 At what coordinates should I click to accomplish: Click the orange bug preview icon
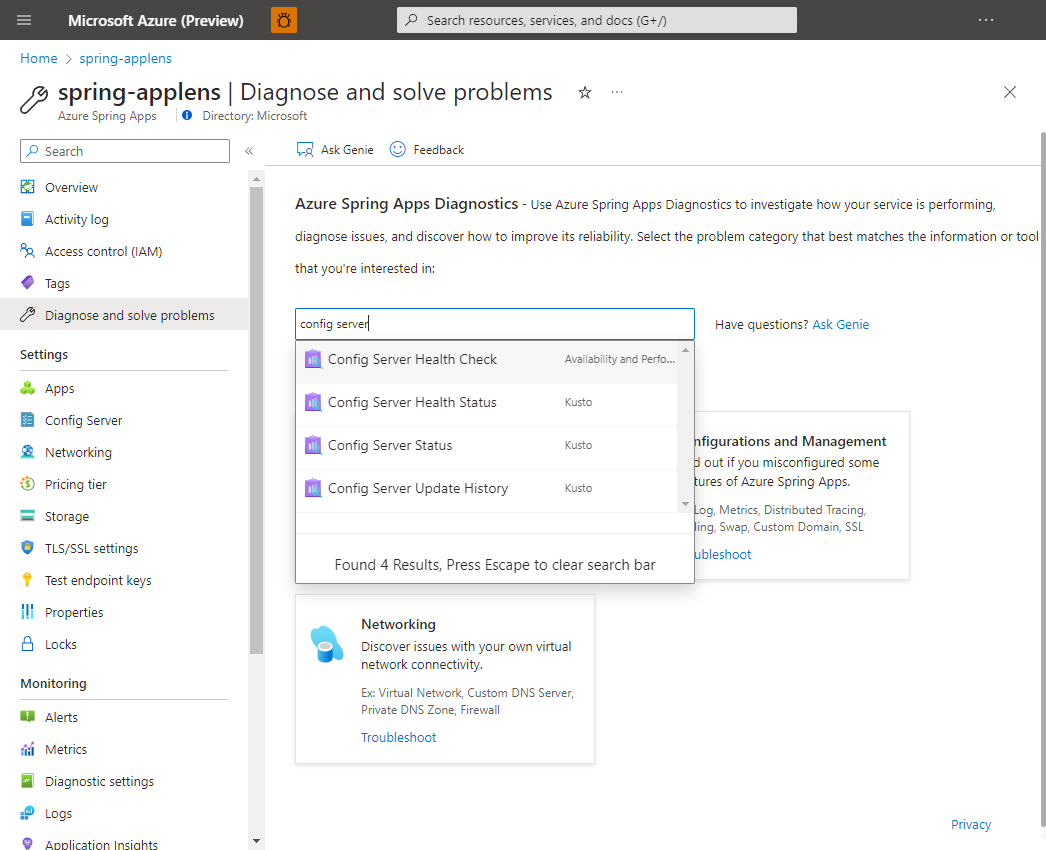284,20
